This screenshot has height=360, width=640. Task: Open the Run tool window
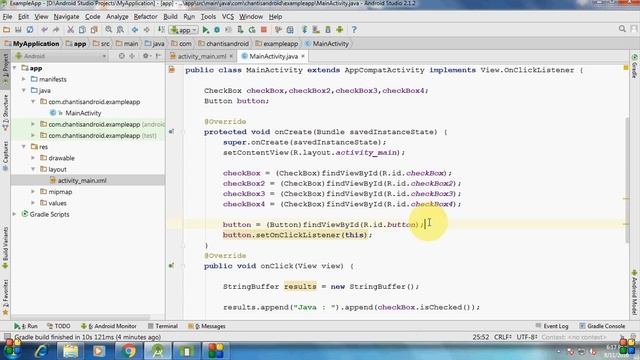point(25,326)
